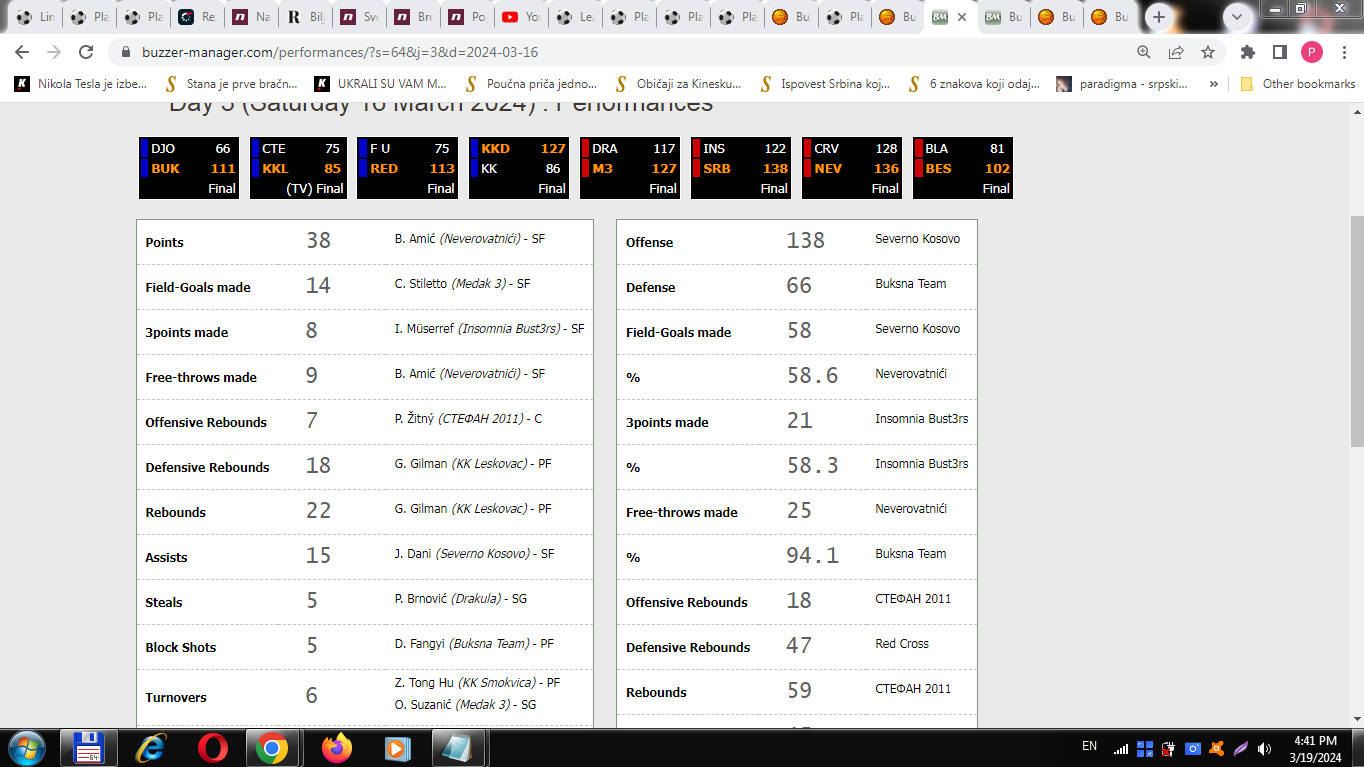
Task: Open the CTE vs KKL TV game box
Action: tap(298, 168)
